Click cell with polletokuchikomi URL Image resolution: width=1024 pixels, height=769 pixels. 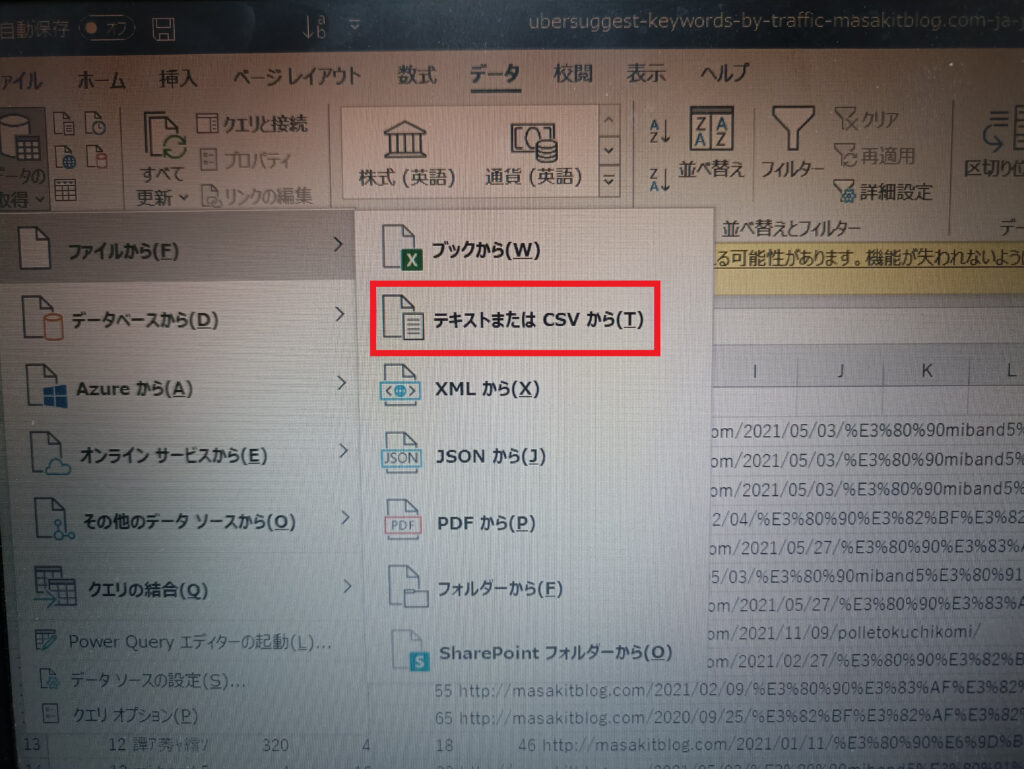point(846,632)
